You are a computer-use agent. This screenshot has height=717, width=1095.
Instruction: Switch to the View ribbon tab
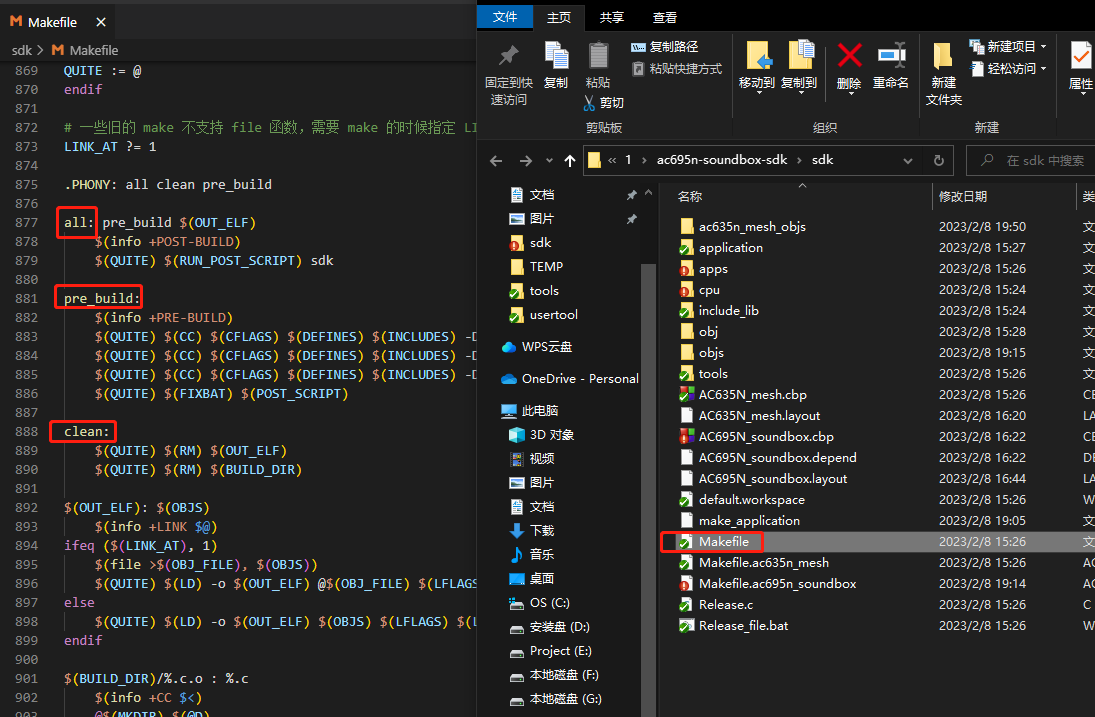coord(665,17)
